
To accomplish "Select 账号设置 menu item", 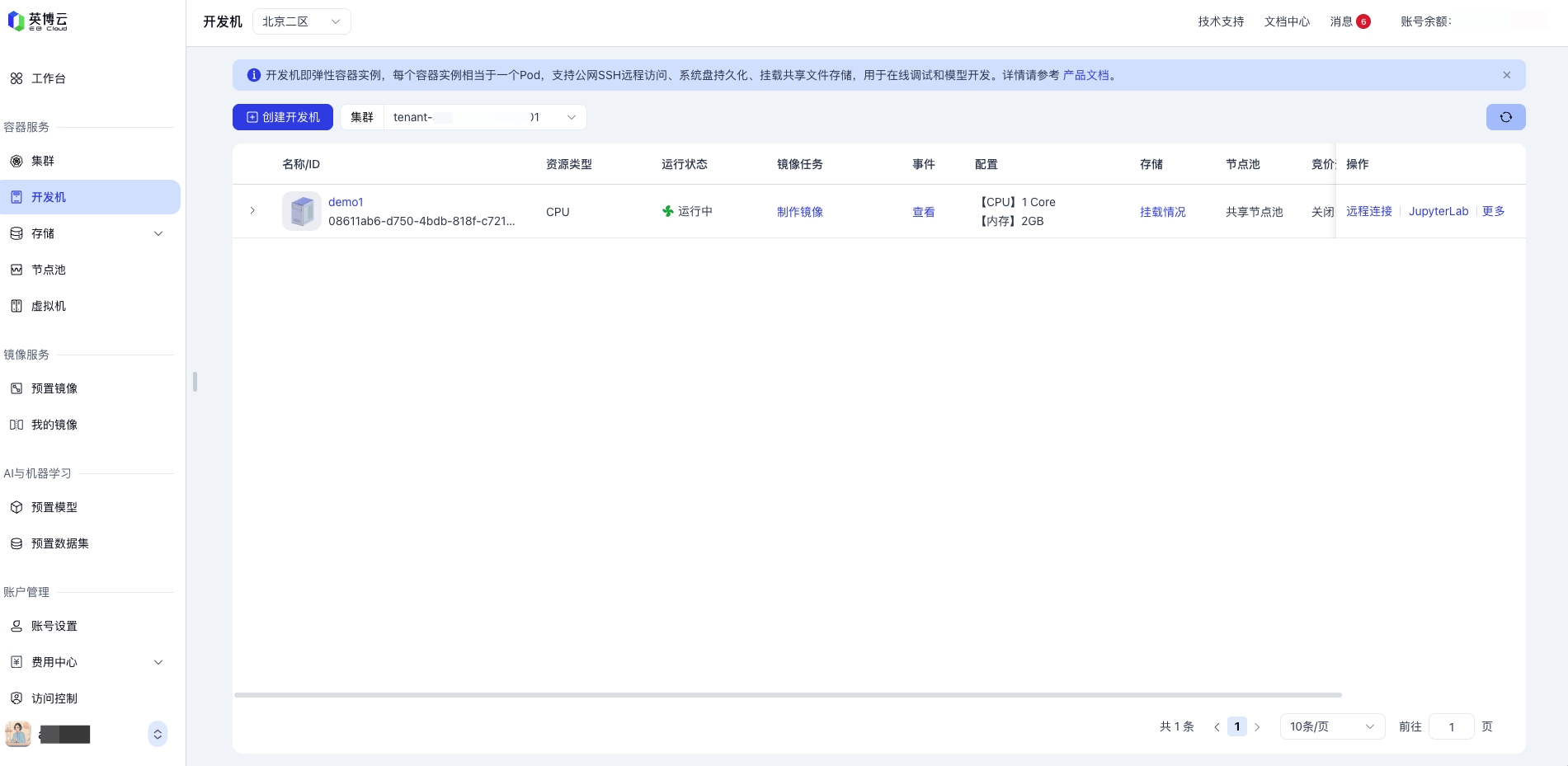I will (54, 626).
